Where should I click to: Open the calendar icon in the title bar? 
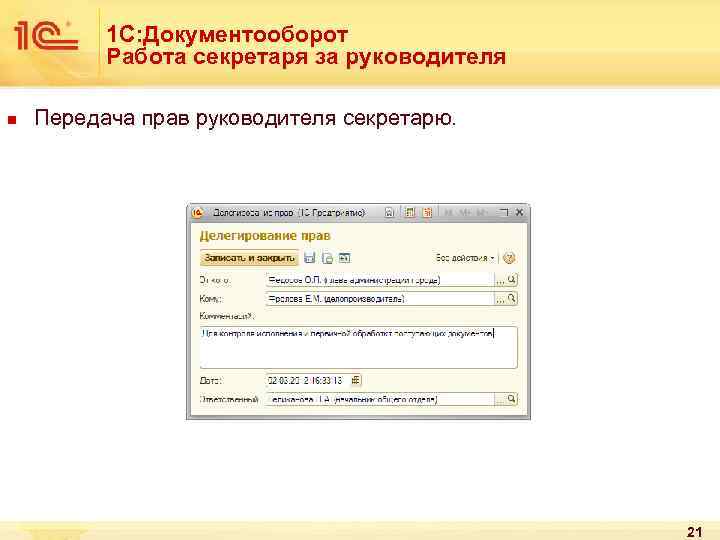pos(428,212)
